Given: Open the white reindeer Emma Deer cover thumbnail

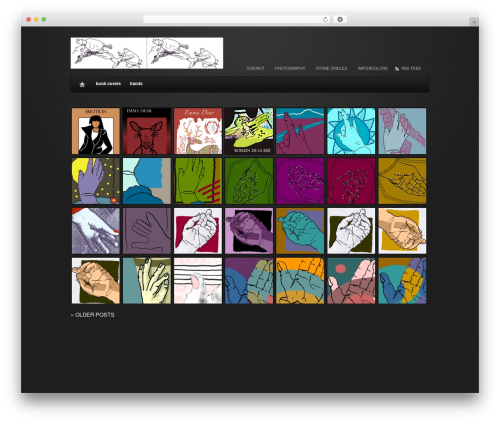Looking at the screenshot, I should pyautogui.click(x=198, y=131).
